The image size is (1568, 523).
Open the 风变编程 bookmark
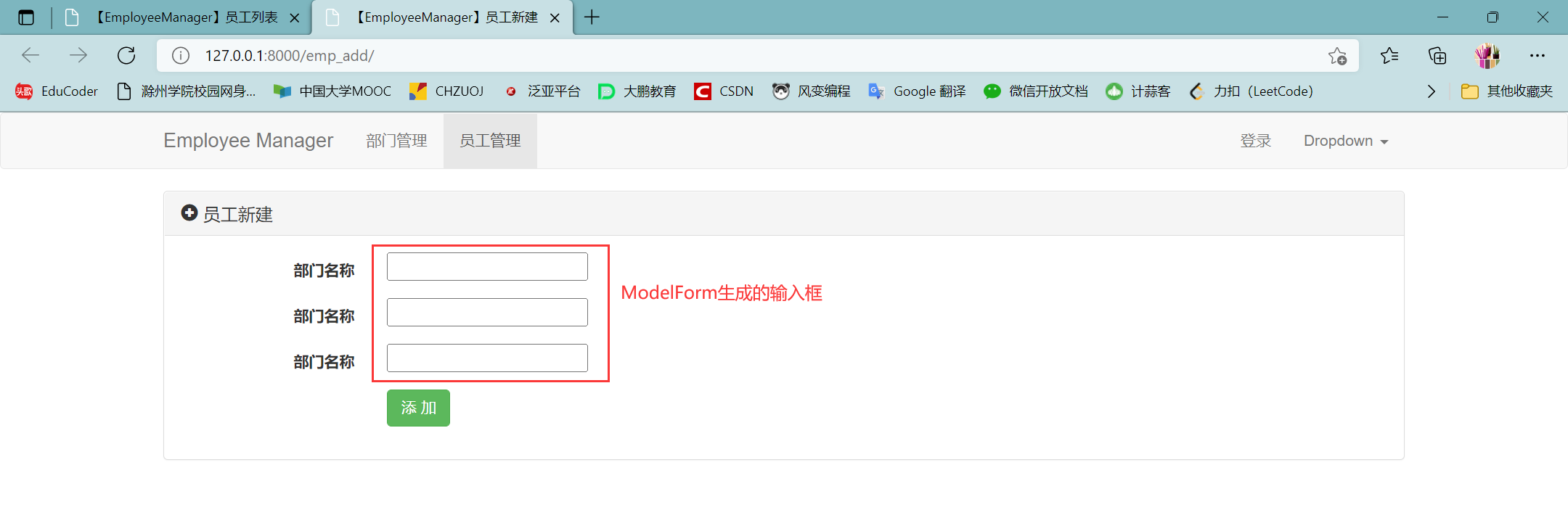tap(812, 91)
